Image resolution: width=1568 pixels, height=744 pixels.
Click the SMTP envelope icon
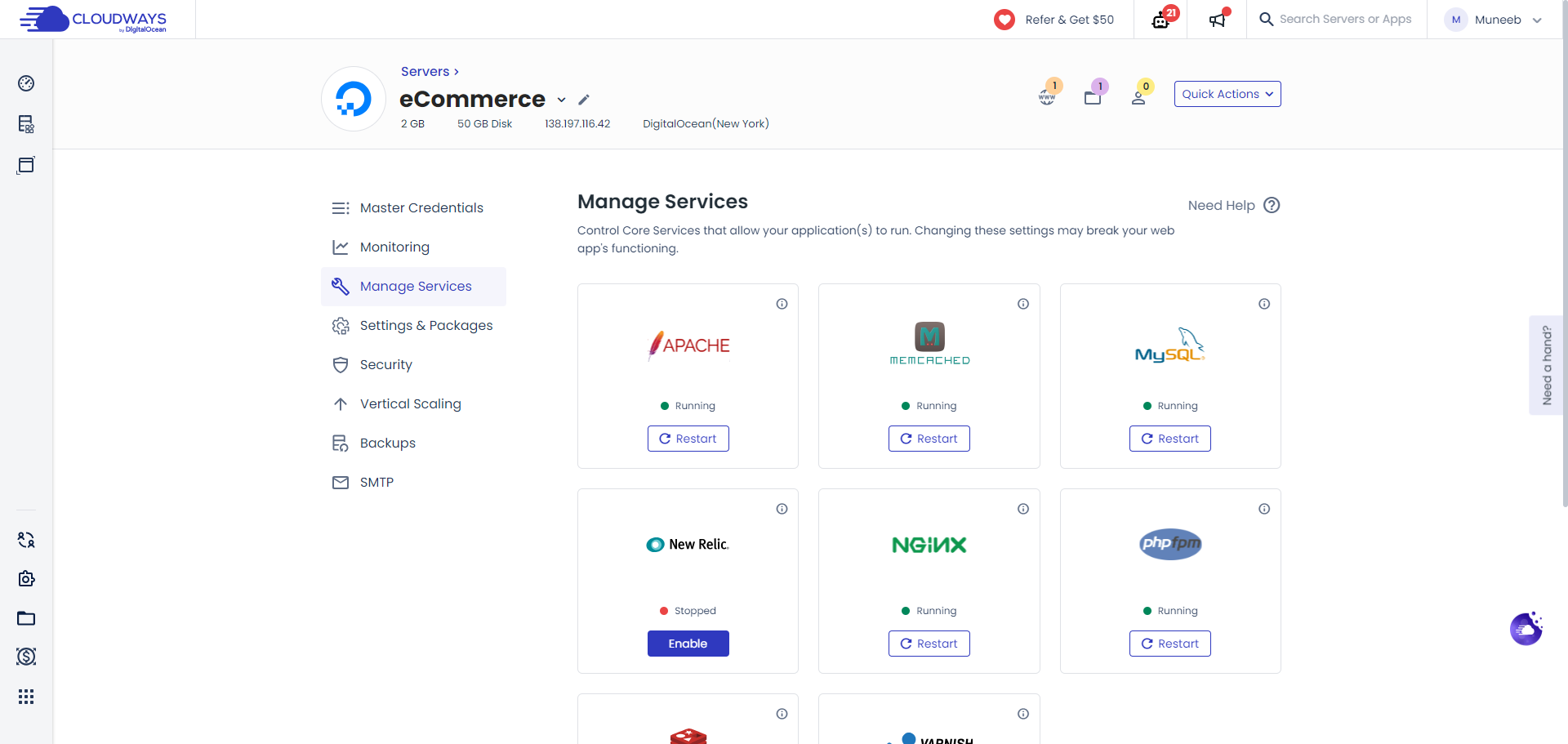[x=341, y=482]
